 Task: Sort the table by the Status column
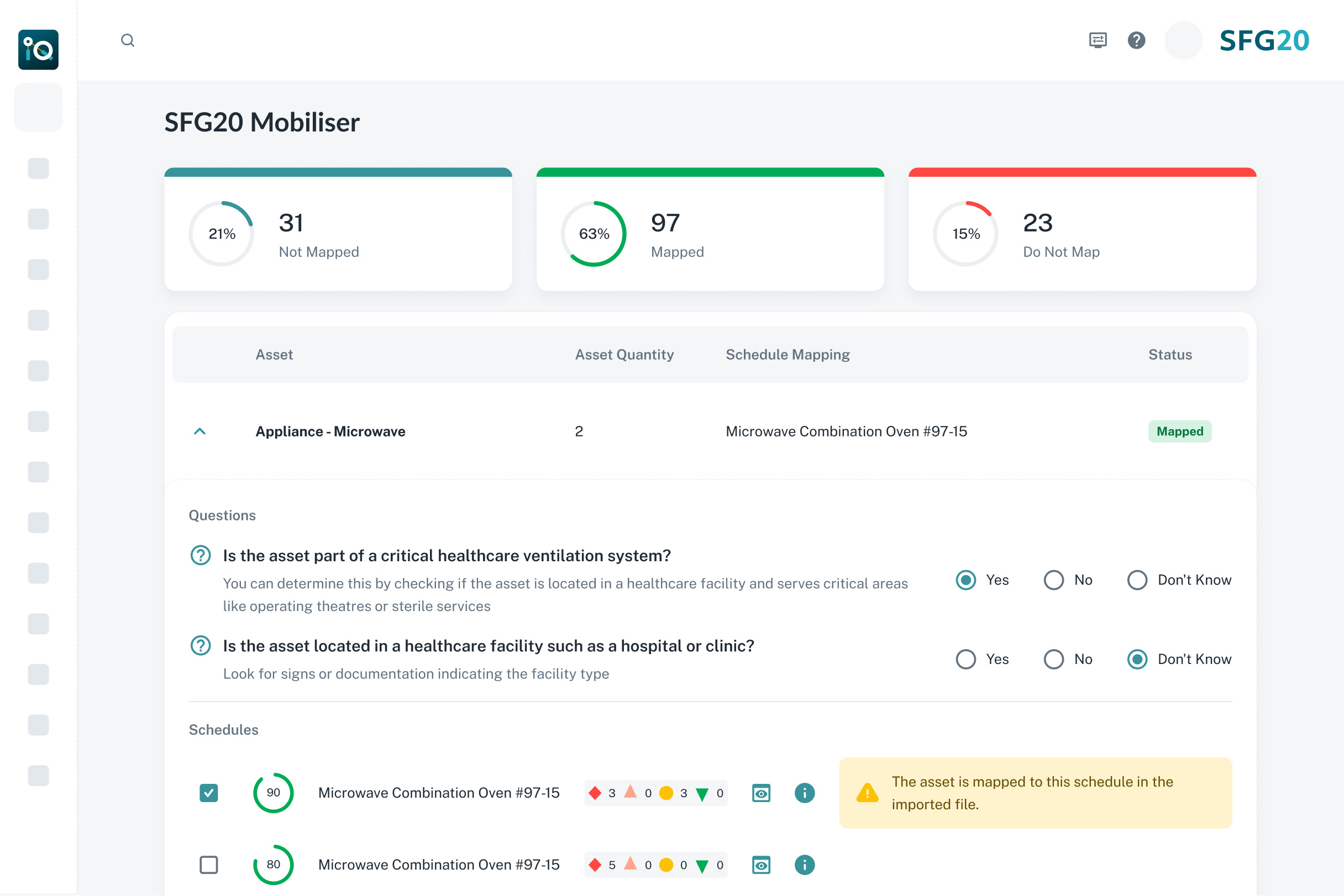point(1169,354)
